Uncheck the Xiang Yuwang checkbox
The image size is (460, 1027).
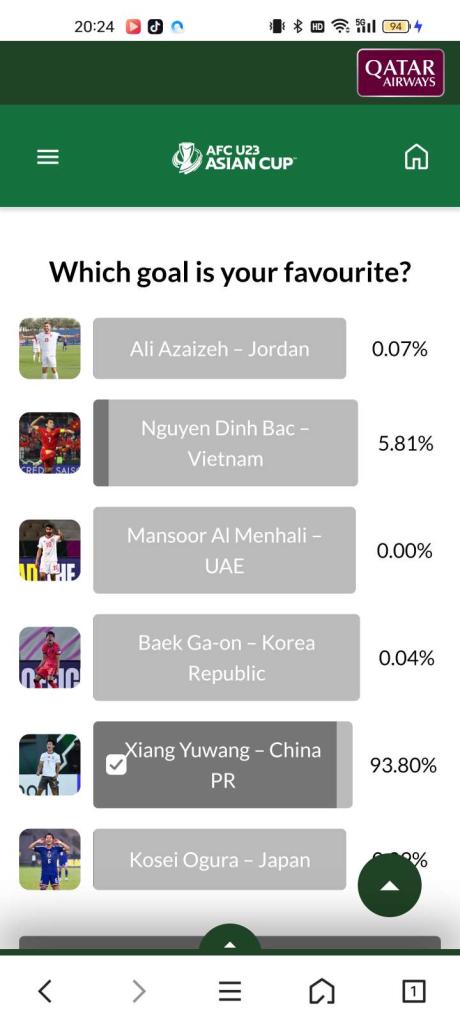click(x=116, y=764)
